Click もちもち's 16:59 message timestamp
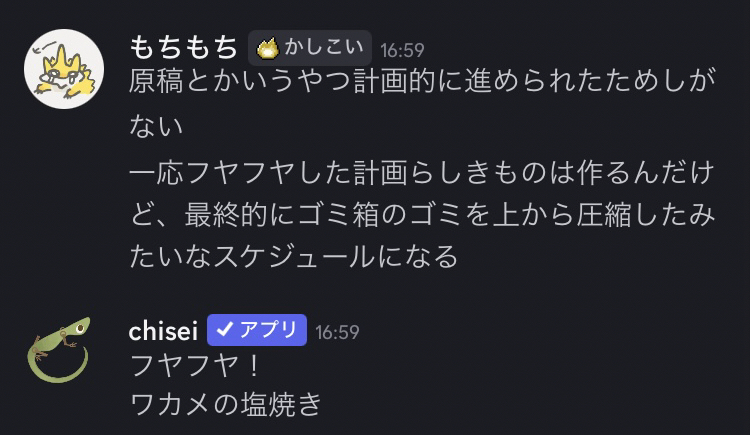 tap(402, 49)
